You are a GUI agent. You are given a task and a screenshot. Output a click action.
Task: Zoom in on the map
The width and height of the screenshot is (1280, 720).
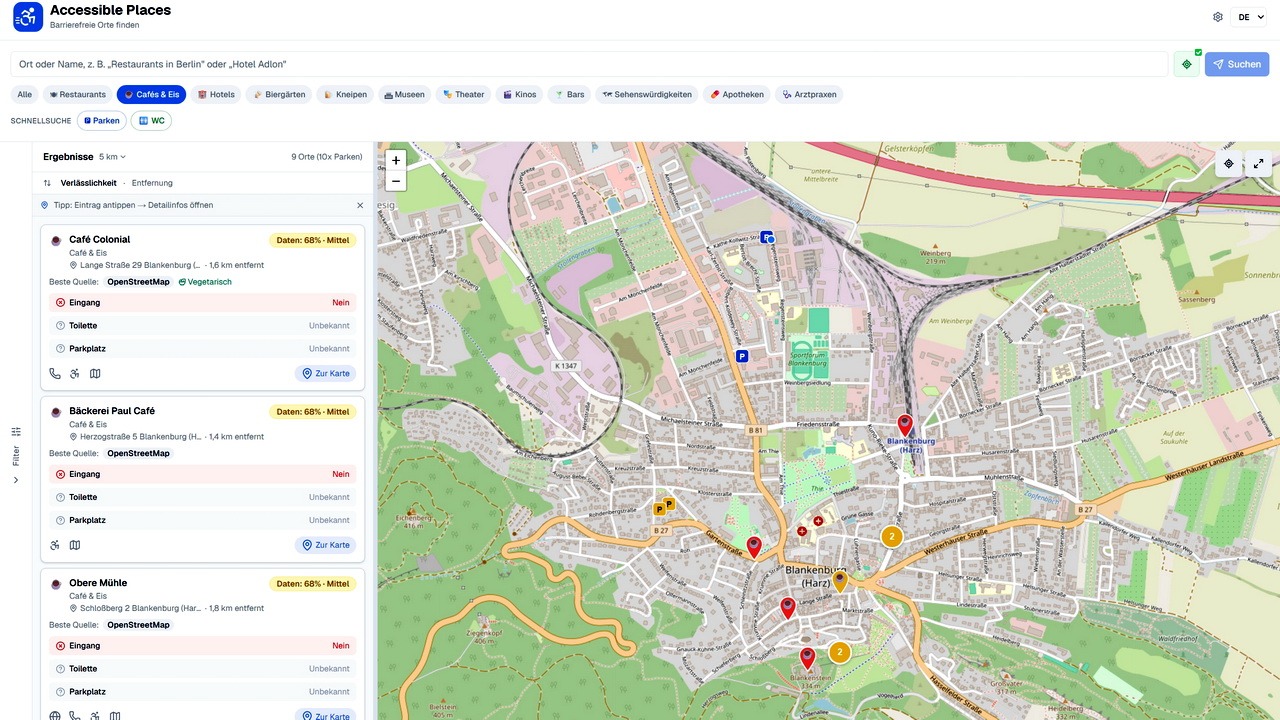(396, 160)
